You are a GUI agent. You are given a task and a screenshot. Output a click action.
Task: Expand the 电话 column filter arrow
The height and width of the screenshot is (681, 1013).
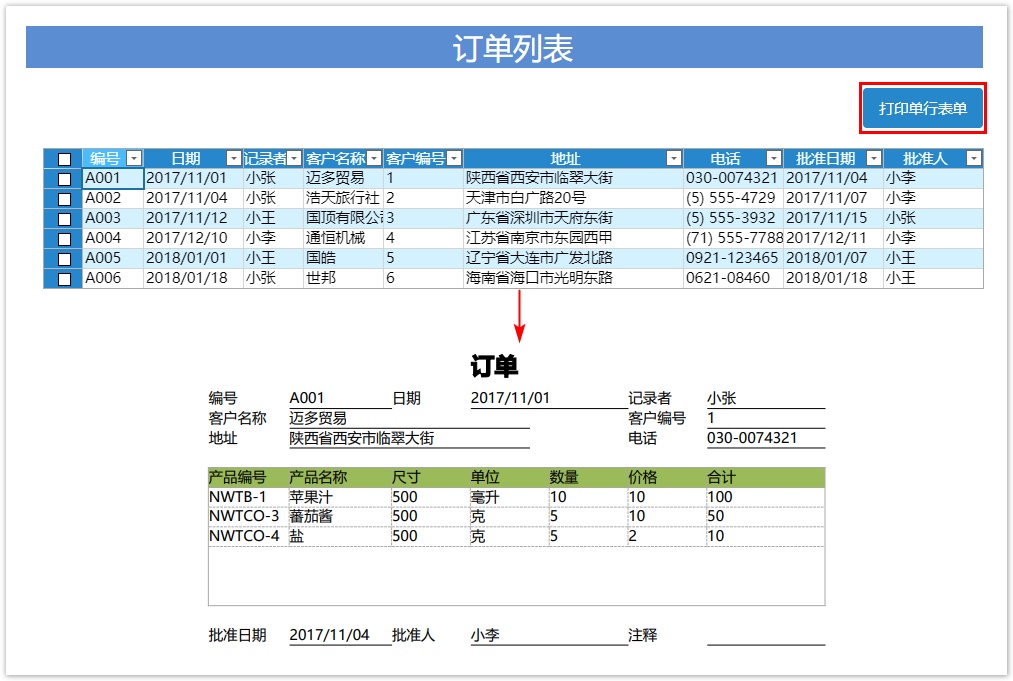pos(774,158)
